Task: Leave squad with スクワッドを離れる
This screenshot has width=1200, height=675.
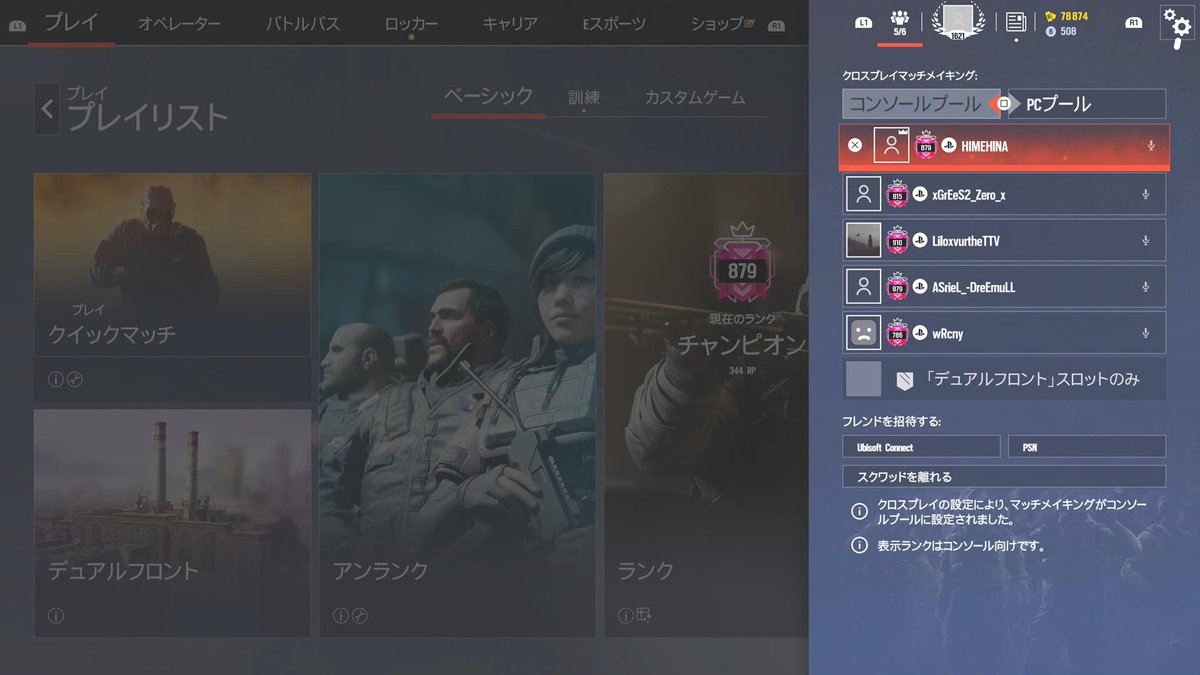Action: point(1004,476)
